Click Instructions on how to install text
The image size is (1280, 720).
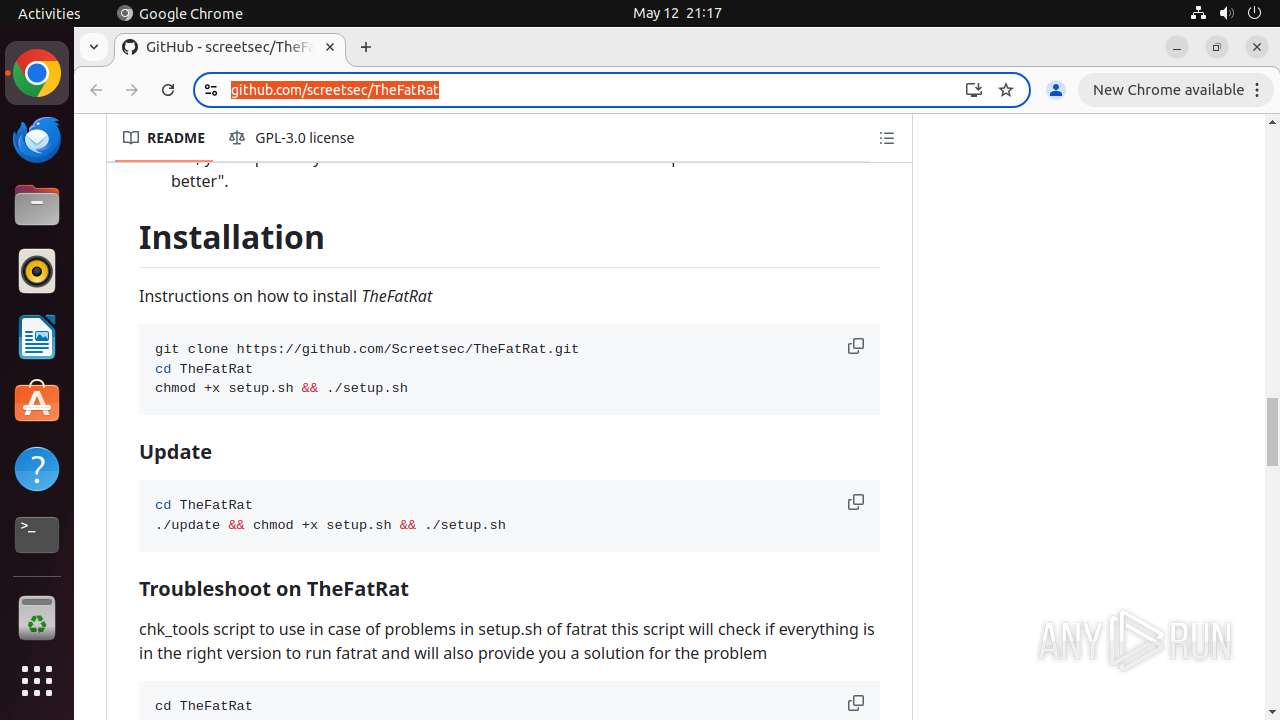pyautogui.click(x=285, y=296)
